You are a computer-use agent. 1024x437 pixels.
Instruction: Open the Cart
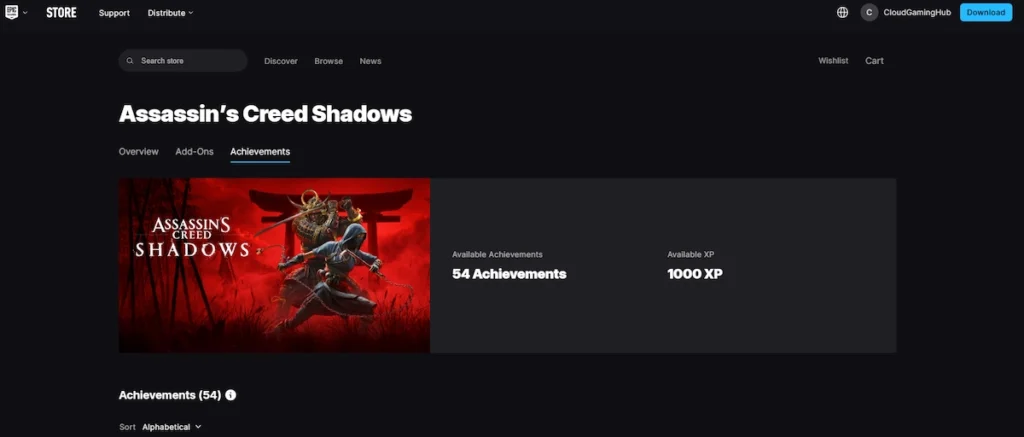(874, 61)
